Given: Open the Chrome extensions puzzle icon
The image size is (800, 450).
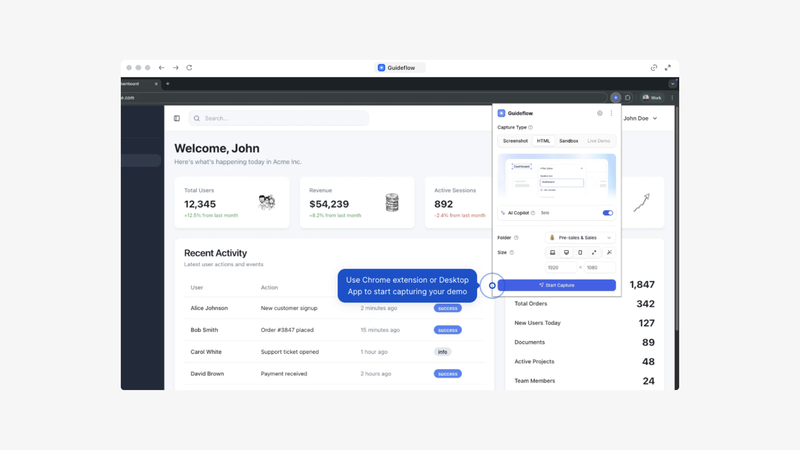Looking at the screenshot, I should click(628, 97).
